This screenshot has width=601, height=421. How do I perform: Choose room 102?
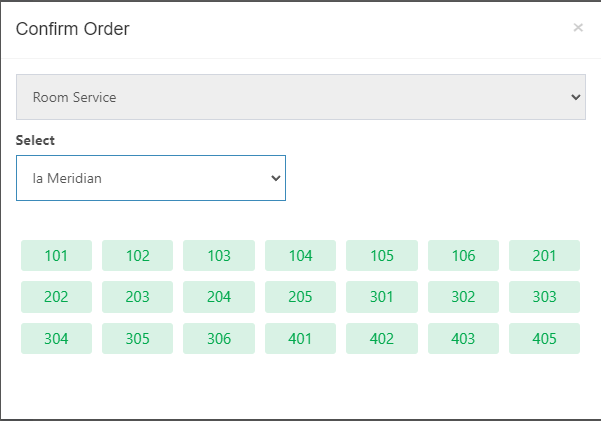138,256
